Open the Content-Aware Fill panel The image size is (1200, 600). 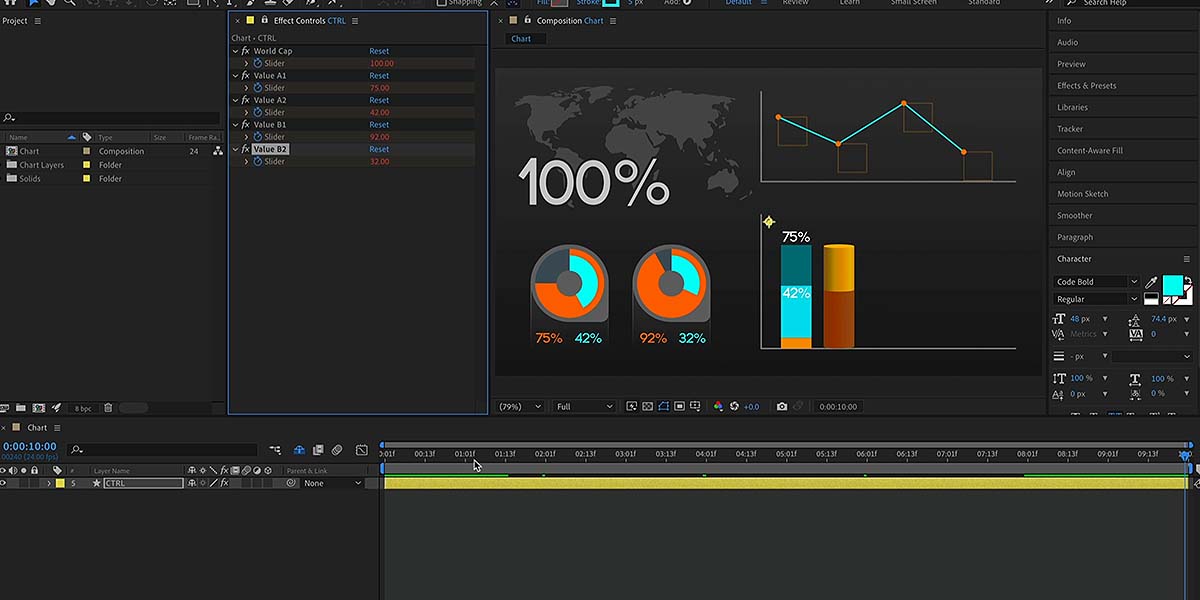(x=1090, y=150)
